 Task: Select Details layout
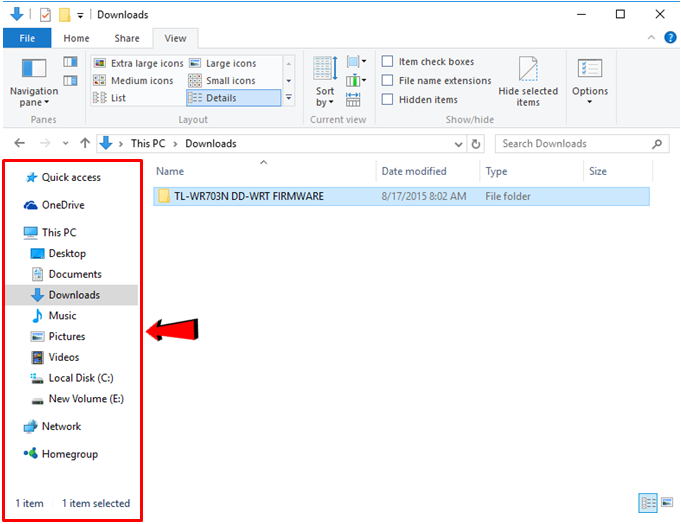coord(234,98)
